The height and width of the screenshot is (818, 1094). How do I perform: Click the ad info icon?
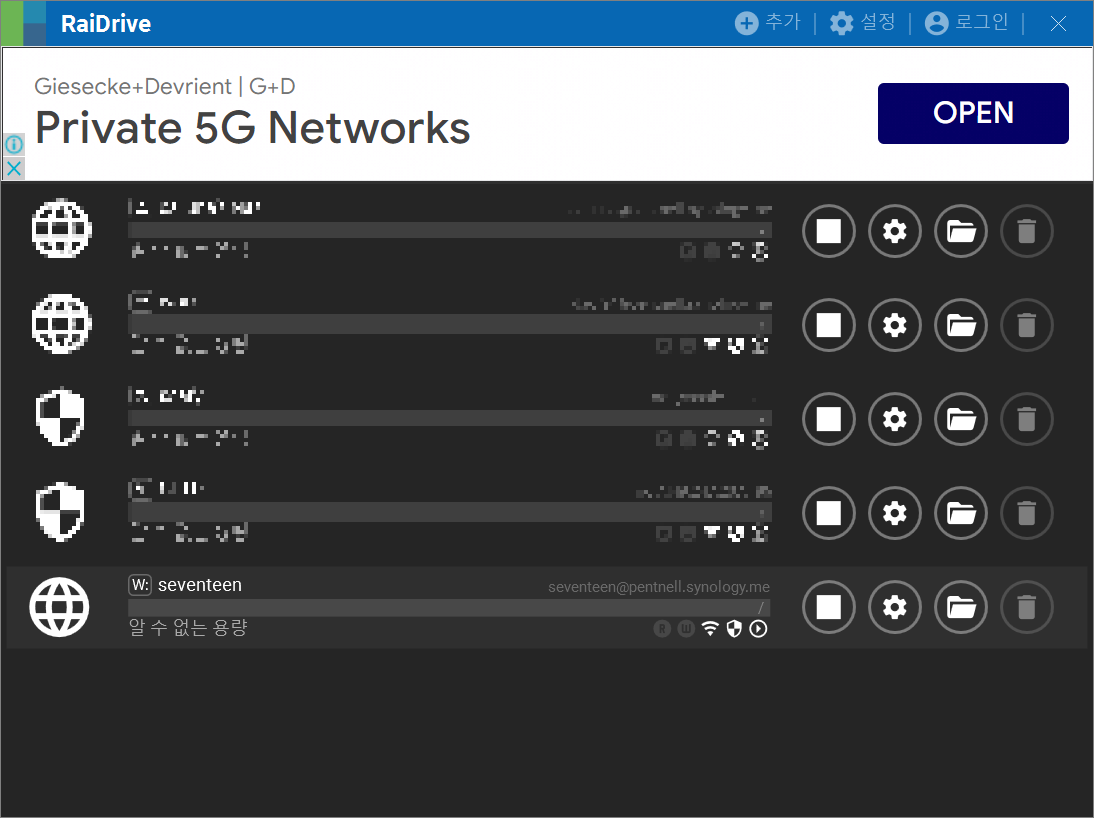(x=14, y=144)
